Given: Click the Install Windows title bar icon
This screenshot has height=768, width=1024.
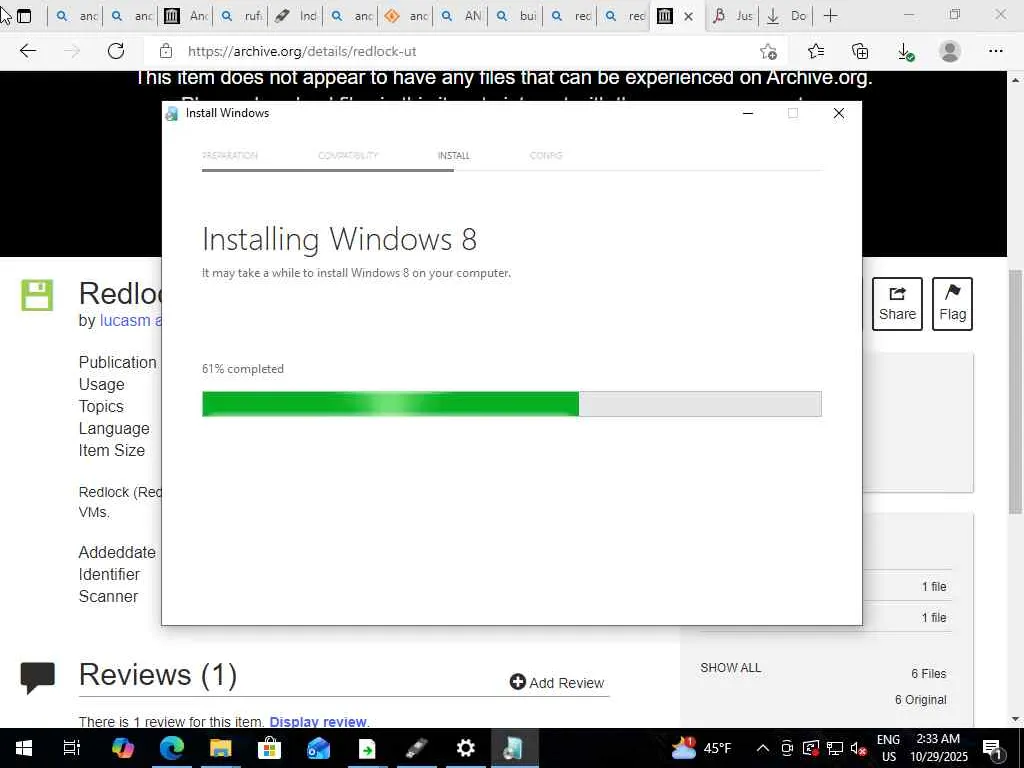Looking at the screenshot, I should point(172,114).
